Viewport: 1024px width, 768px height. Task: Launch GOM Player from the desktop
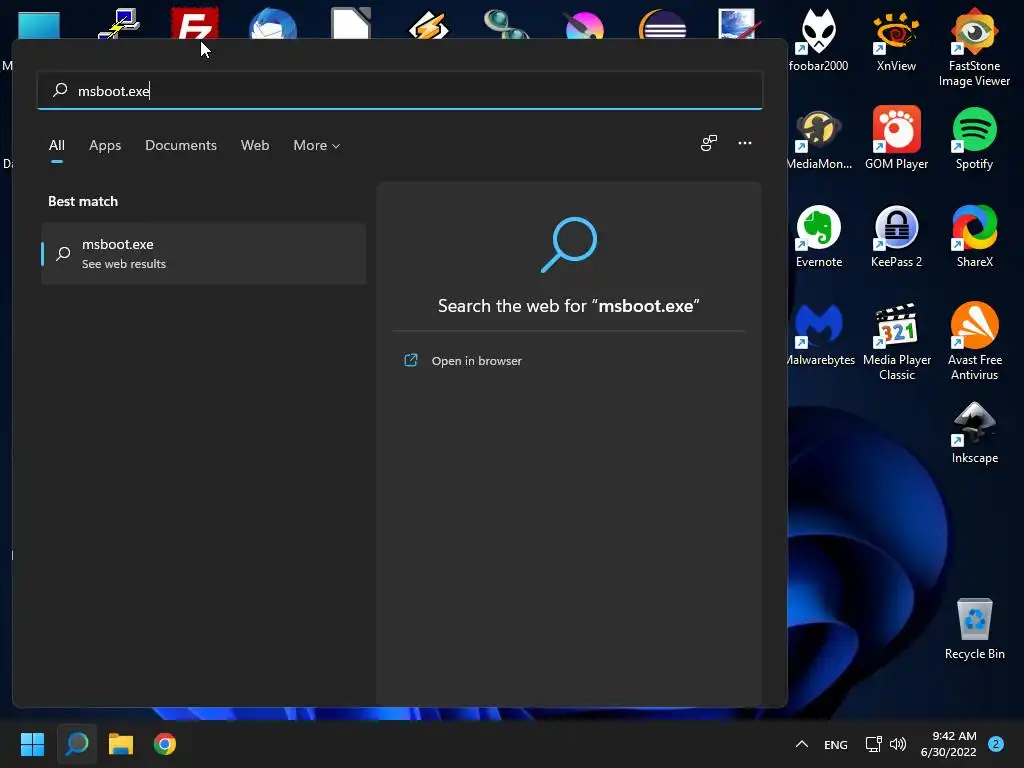tap(896, 138)
